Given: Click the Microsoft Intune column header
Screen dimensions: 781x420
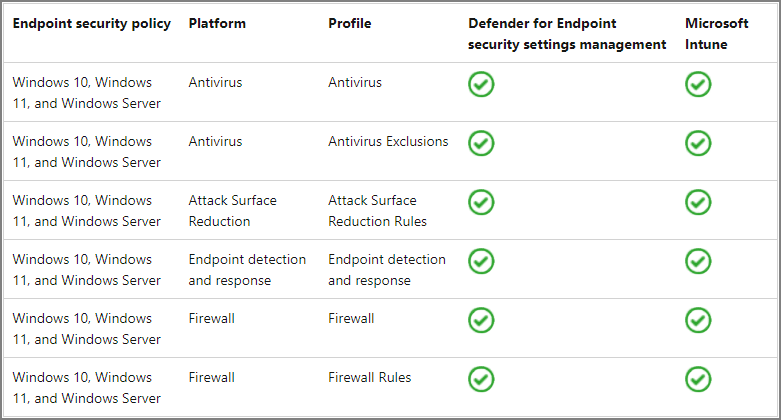Looking at the screenshot, I should [x=716, y=34].
